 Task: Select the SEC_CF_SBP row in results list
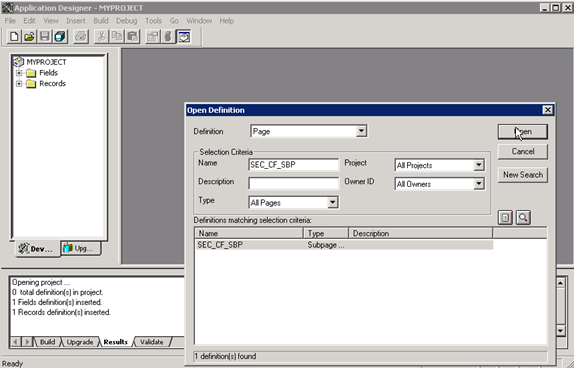tap(344, 245)
